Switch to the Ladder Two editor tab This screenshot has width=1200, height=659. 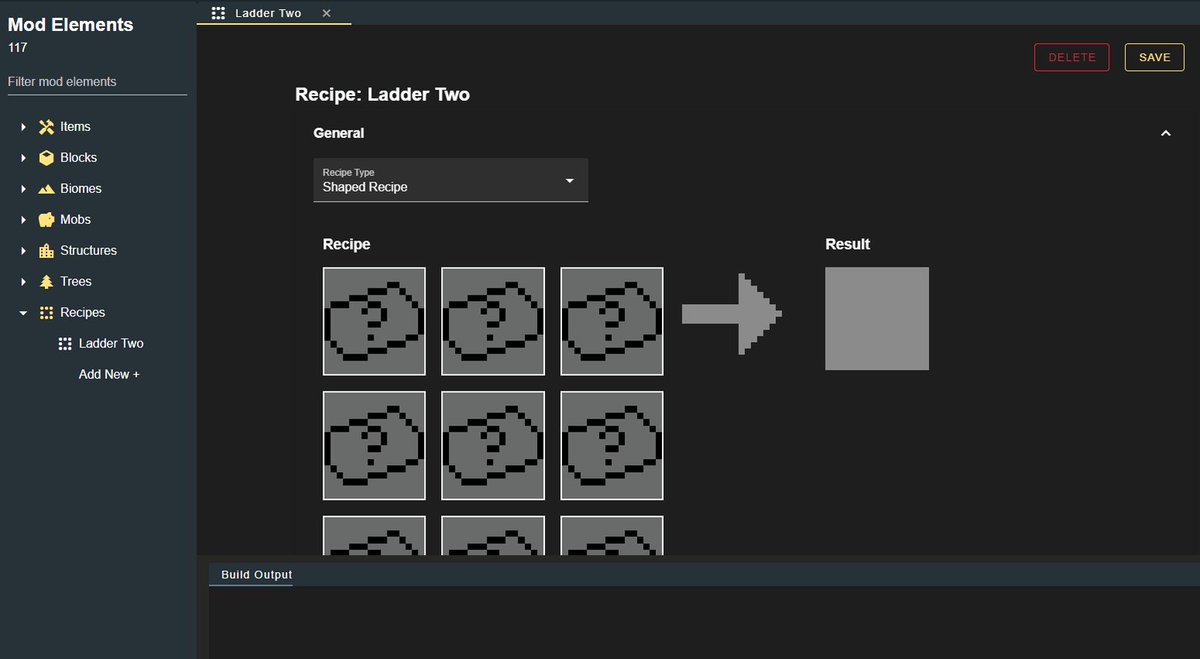(273, 13)
